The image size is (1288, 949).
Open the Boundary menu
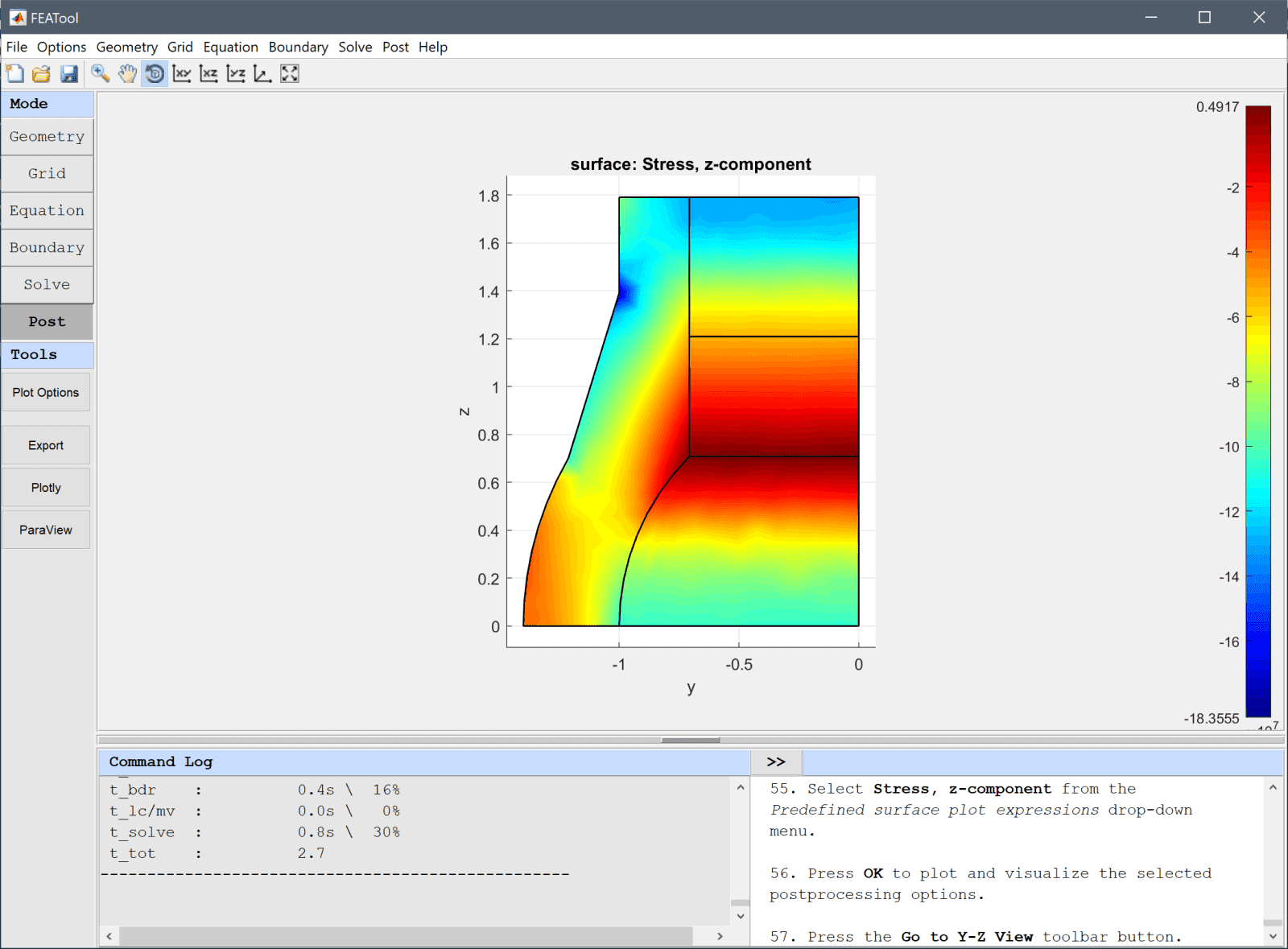pyautogui.click(x=299, y=47)
